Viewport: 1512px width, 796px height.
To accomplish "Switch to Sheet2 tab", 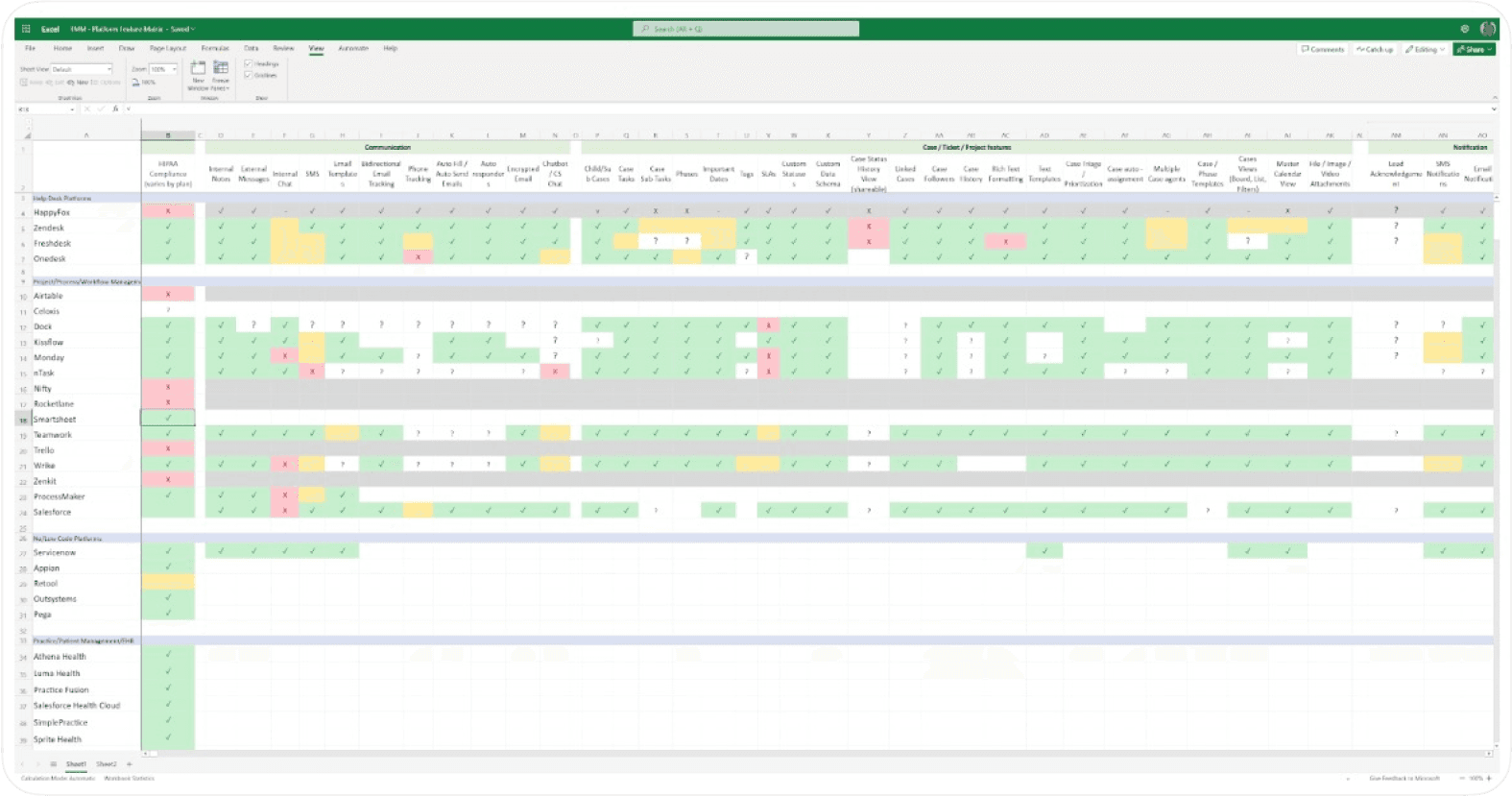I will (106, 764).
